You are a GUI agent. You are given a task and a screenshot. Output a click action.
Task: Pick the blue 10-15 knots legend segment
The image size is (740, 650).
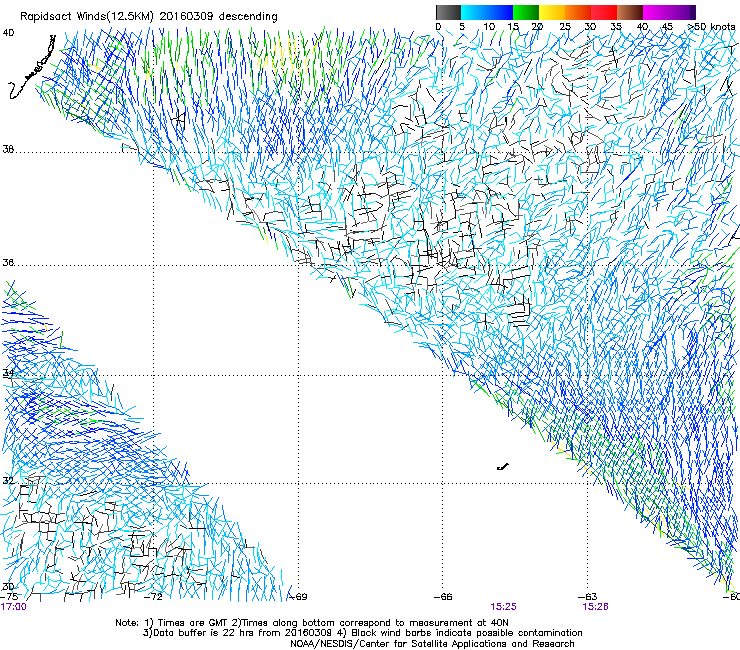(x=500, y=12)
